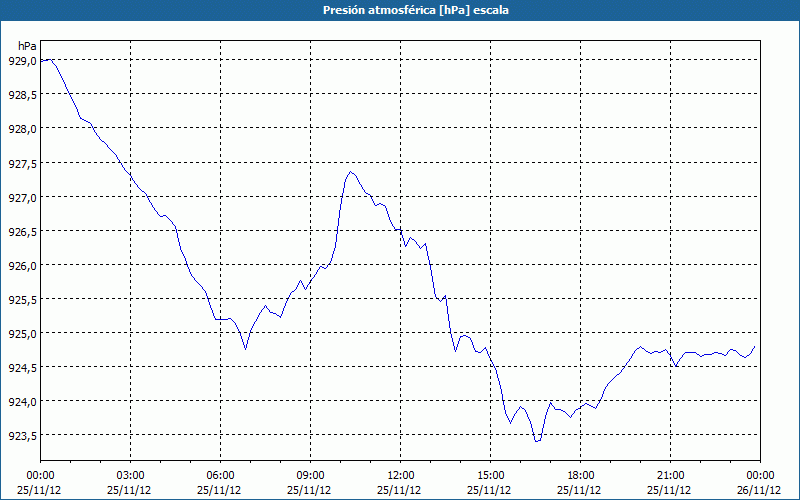This screenshot has width=800, height=500.
Task: Select the 925,5 y-axis value
Action: coord(22,299)
